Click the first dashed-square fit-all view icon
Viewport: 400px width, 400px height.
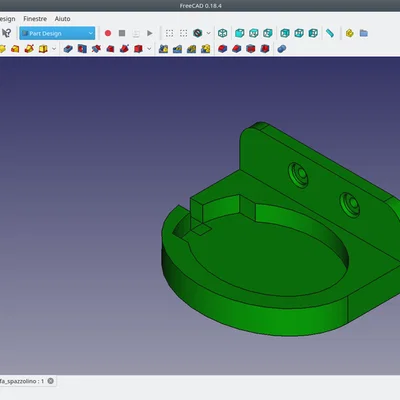[x=169, y=33]
